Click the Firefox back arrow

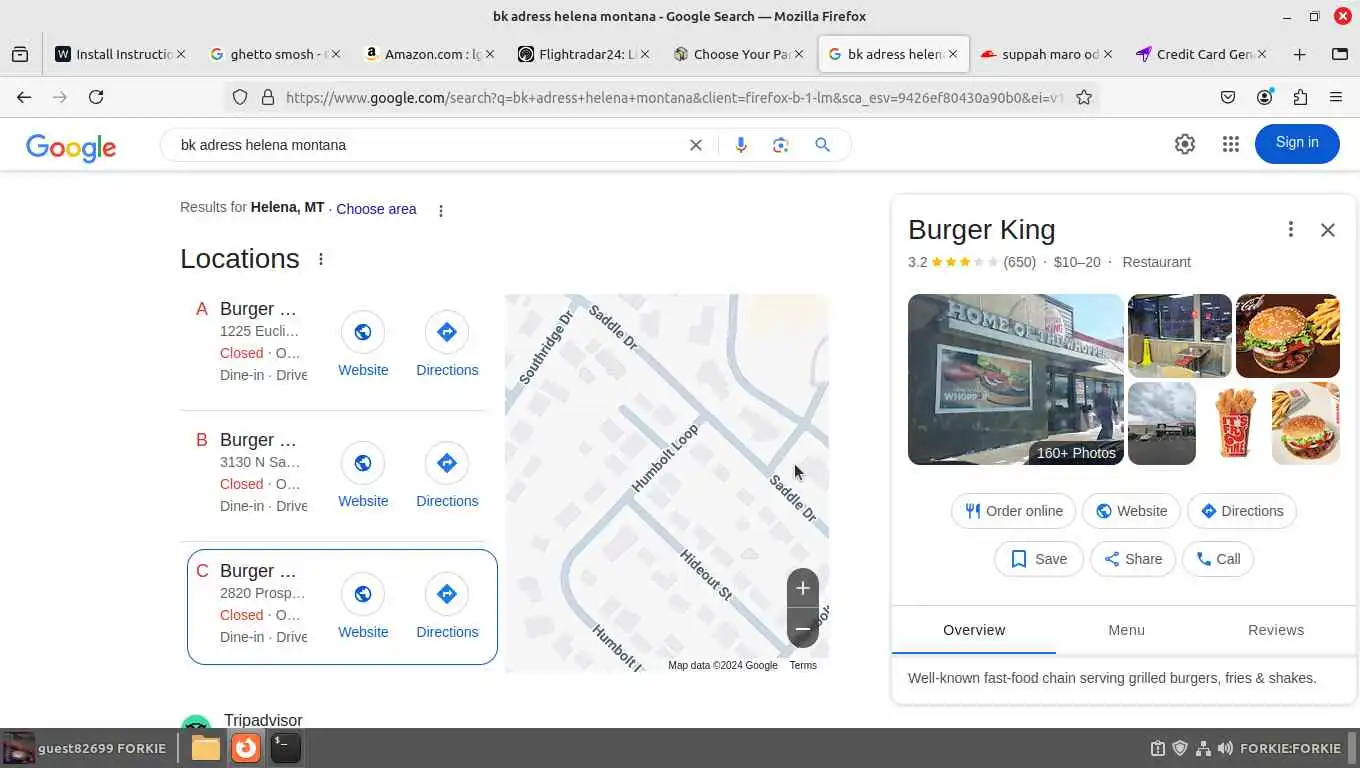coord(24,97)
